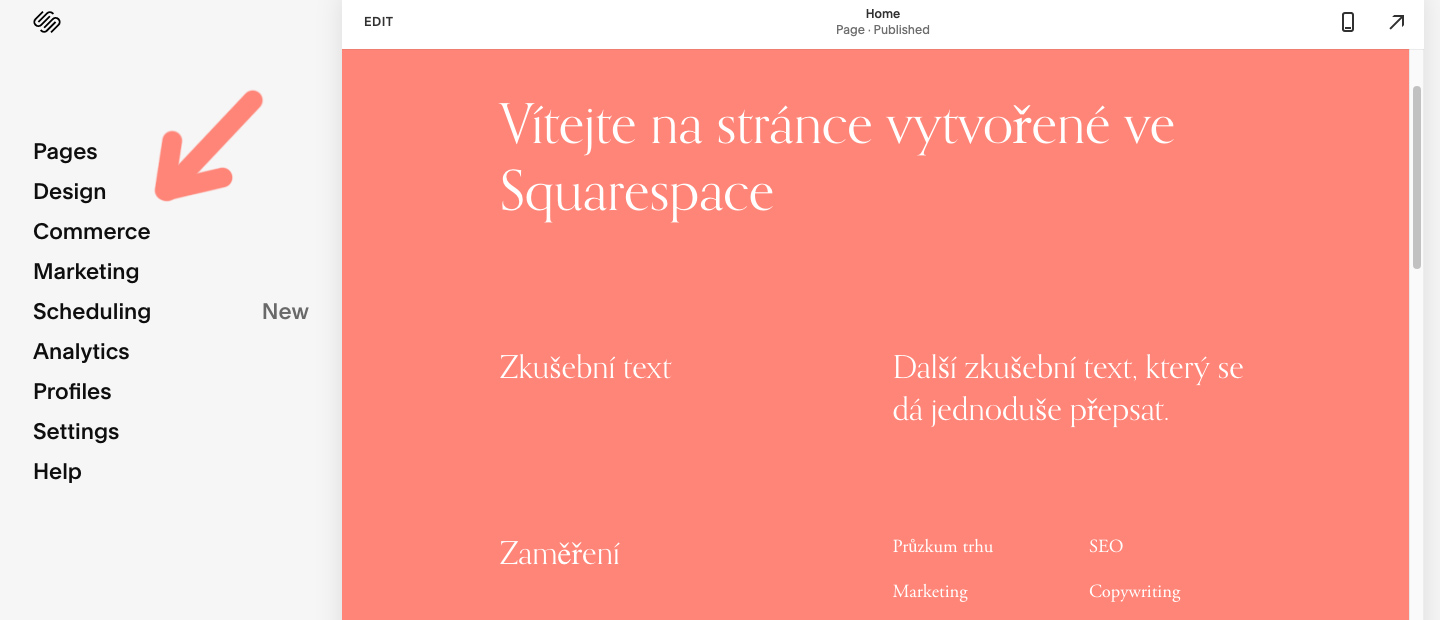Select the 'Zkušební text' heading
Screen dimensions: 1440x620
585,368
